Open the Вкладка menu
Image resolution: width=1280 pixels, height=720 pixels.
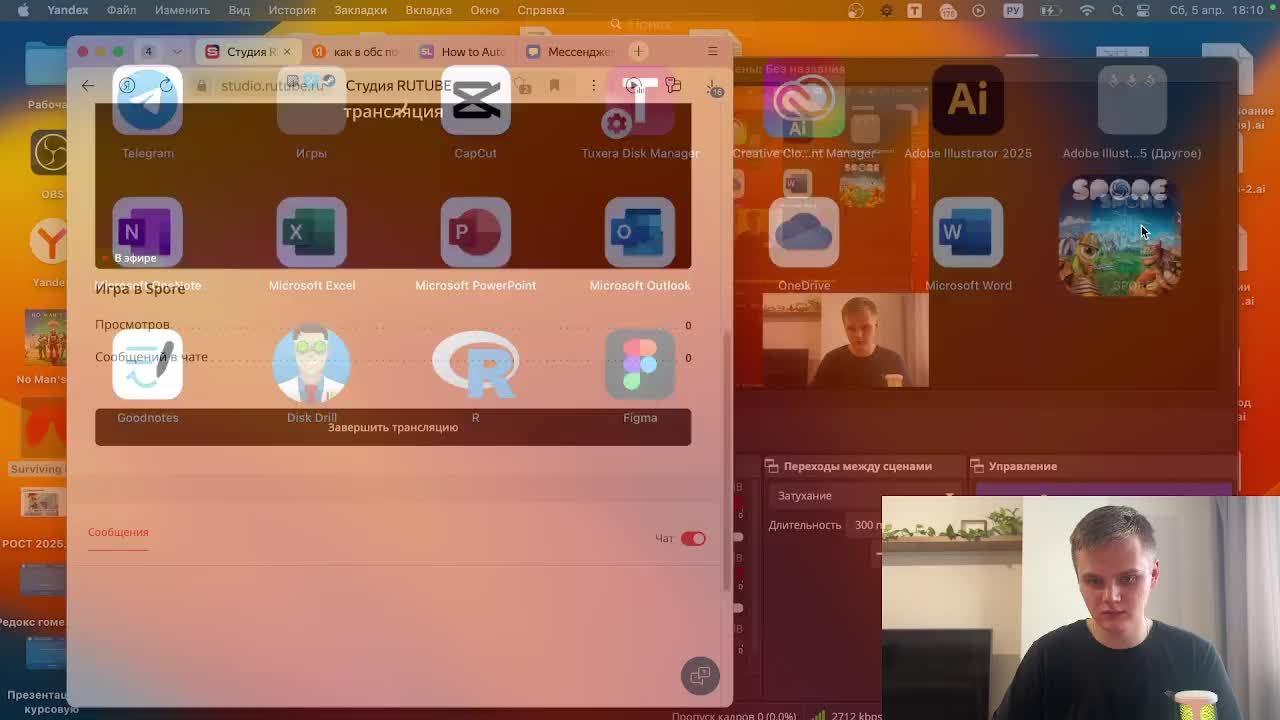(x=428, y=10)
